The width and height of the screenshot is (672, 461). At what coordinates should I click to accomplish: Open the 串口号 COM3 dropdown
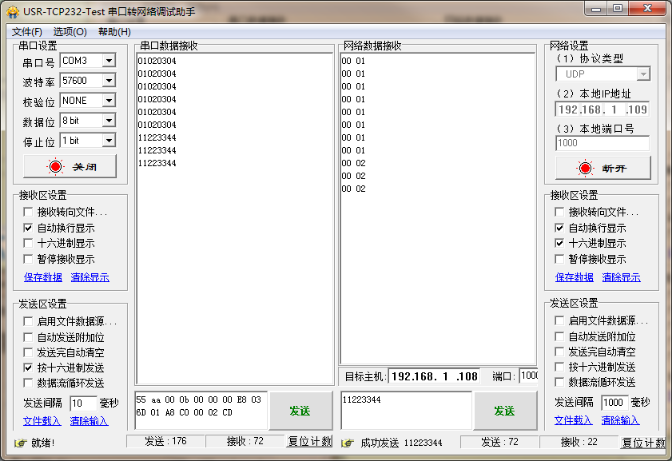coord(108,61)
